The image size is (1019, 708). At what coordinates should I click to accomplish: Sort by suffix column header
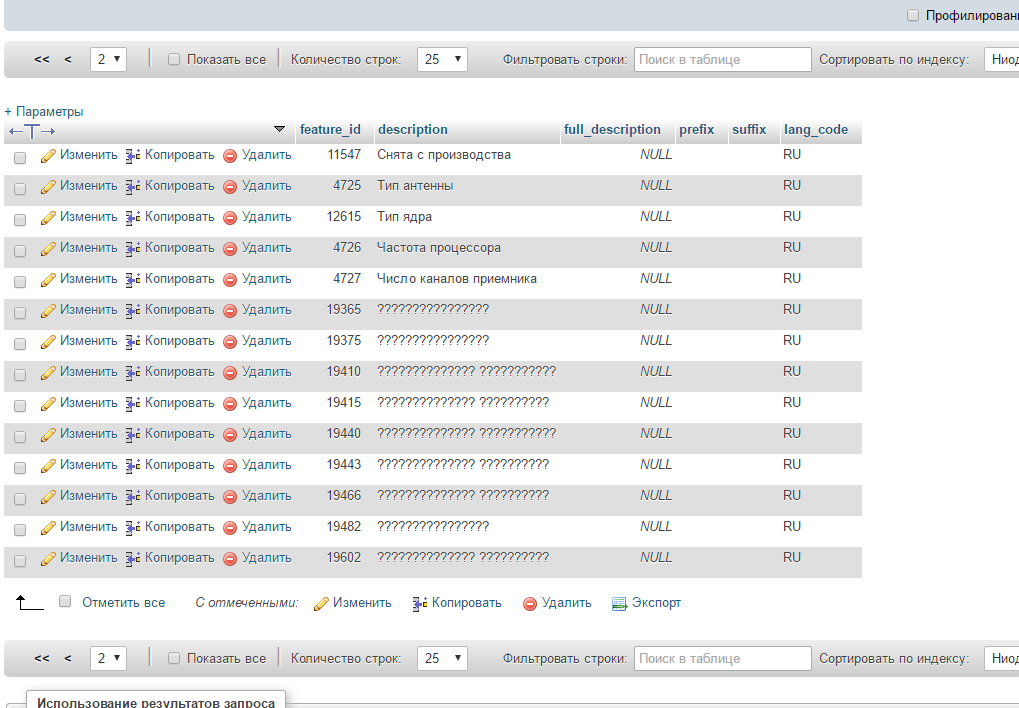tap(749, 129)
